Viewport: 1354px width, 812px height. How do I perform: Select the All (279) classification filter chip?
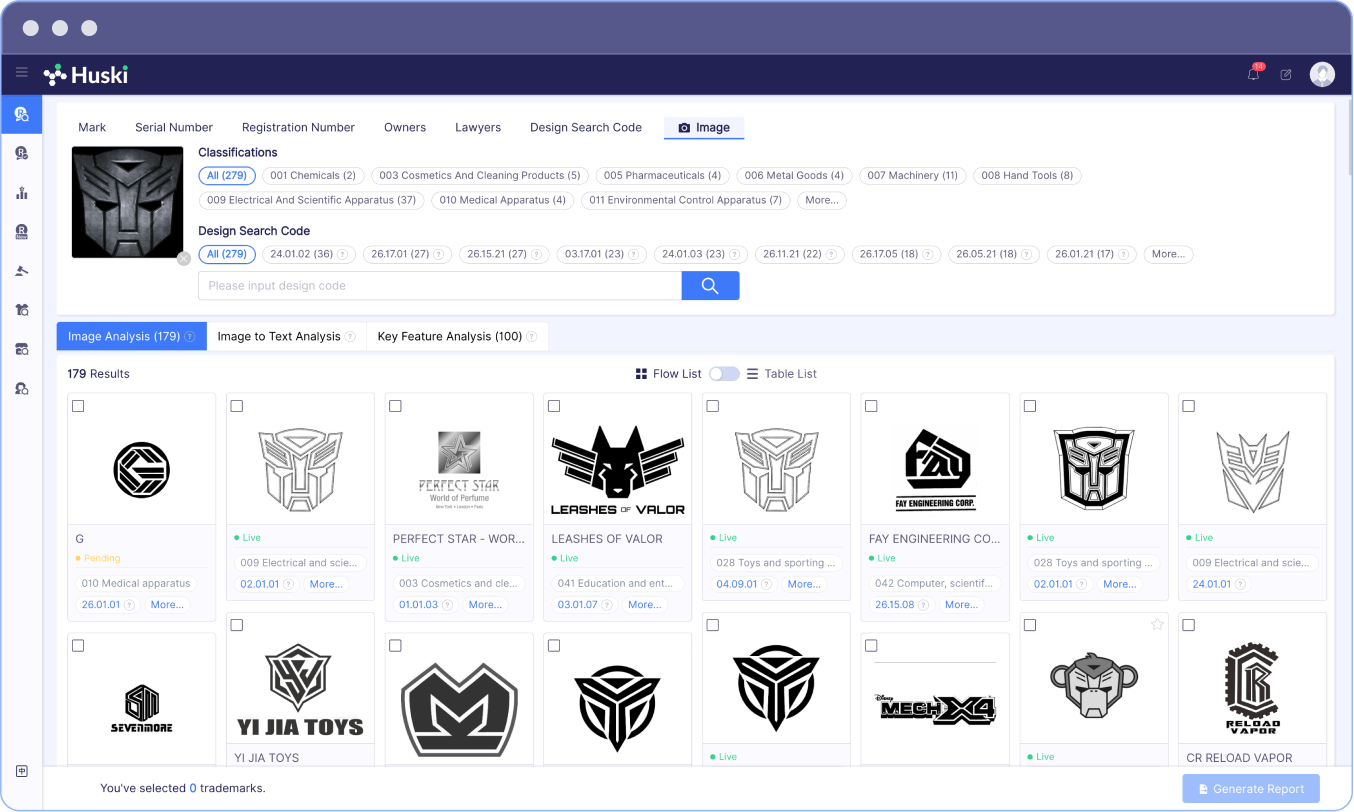point(227,175)
